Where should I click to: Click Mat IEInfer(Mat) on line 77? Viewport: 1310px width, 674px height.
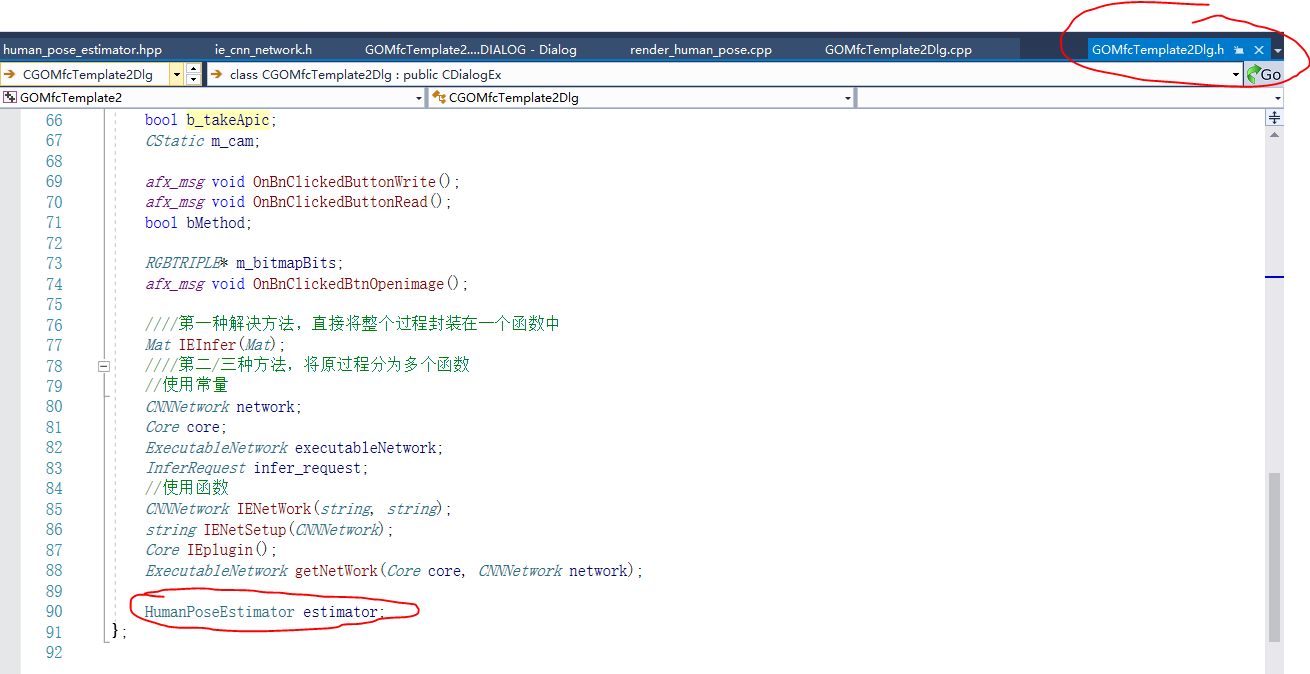[x=215, y=345]
